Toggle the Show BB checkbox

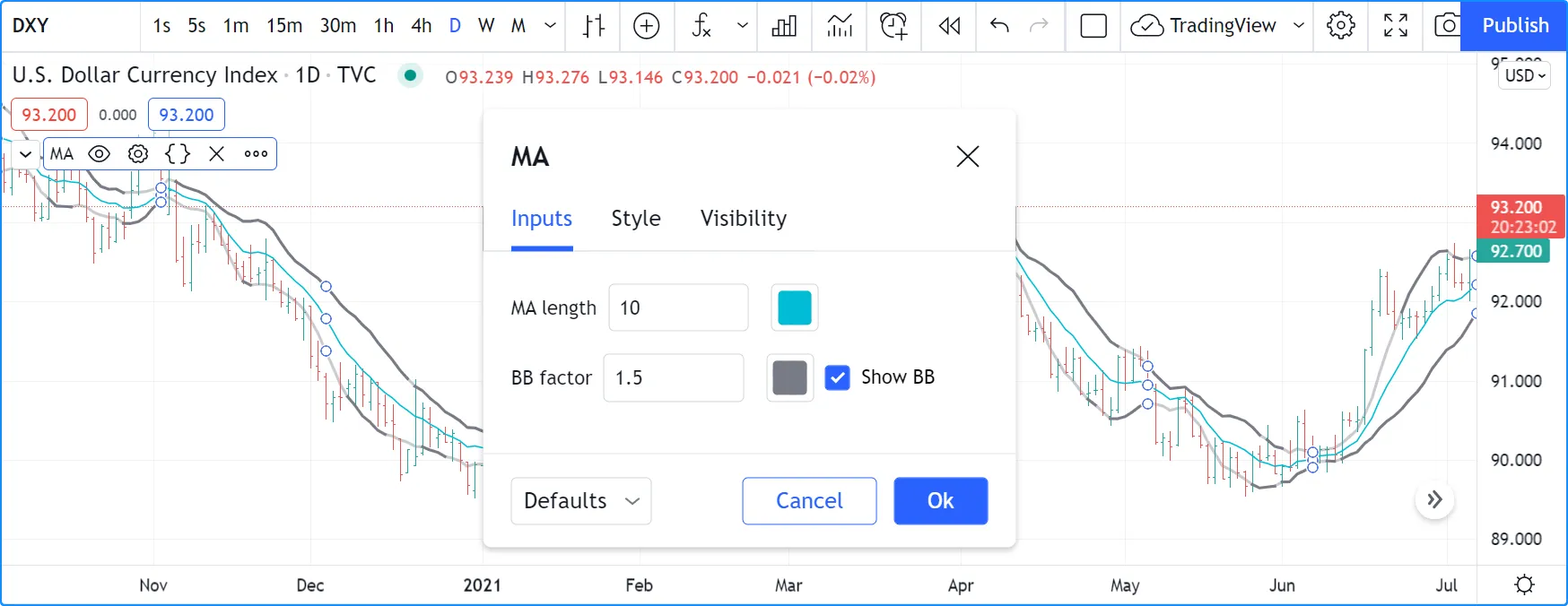pyautogui.click(x=837, y=377)
